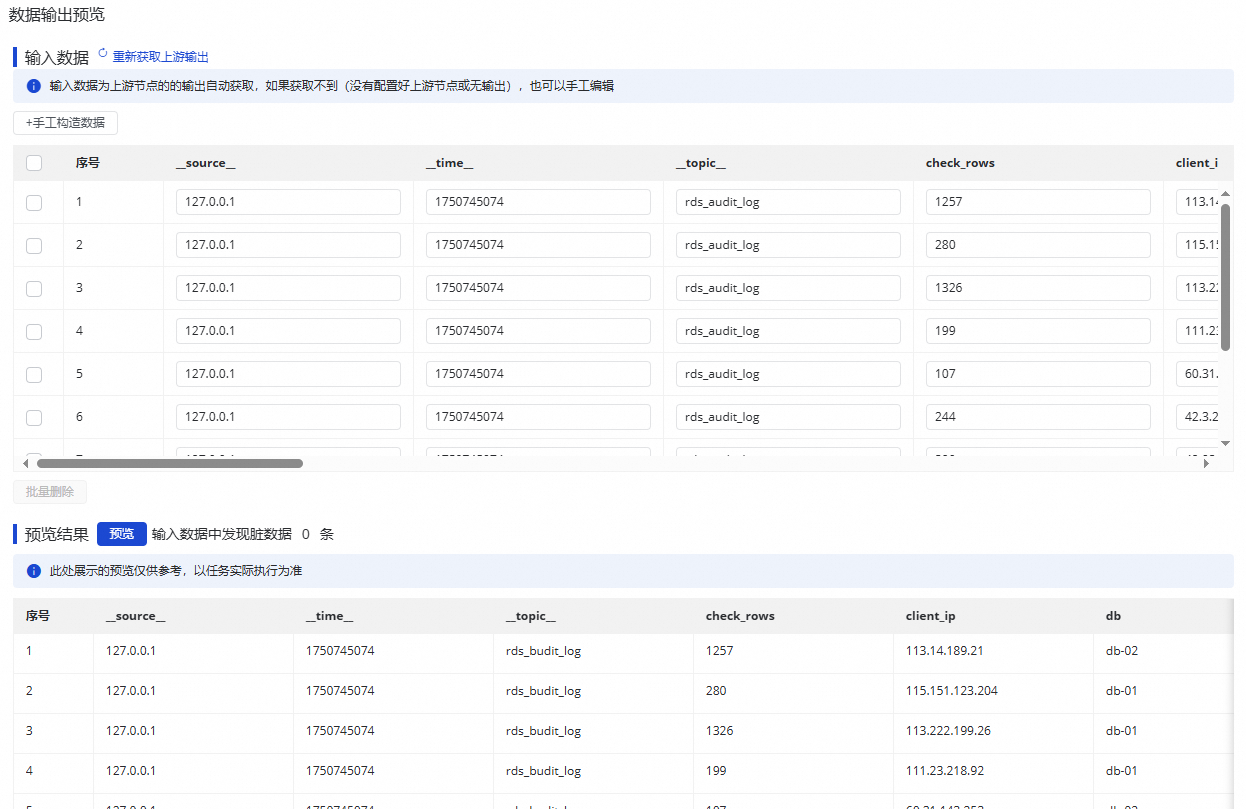1246x809 pixels.
Task: Click the preview cell 115.151.123.204
Action: pyautogui.click(x=952, y=691)
